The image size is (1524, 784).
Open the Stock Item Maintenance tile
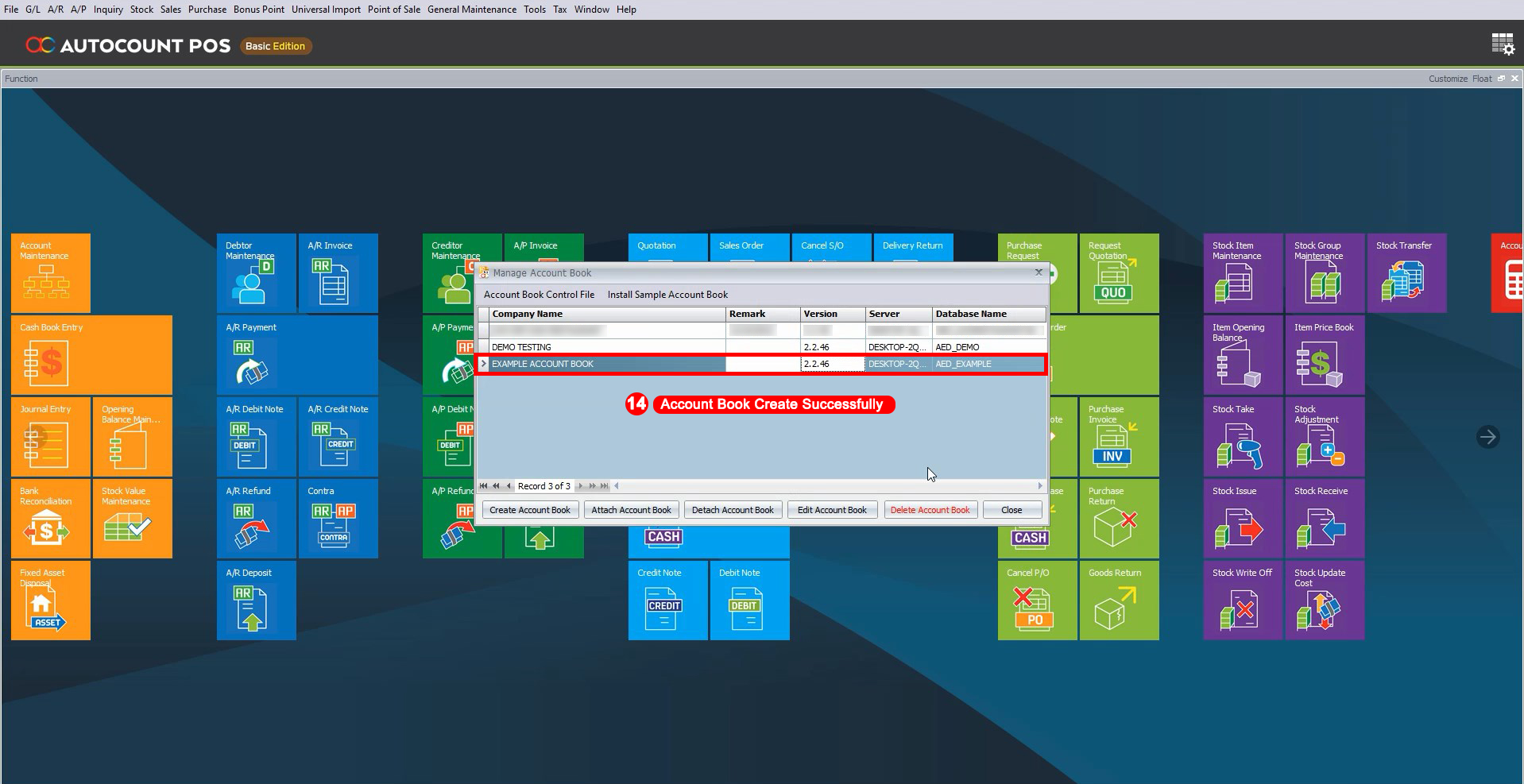coord(1244,272)
